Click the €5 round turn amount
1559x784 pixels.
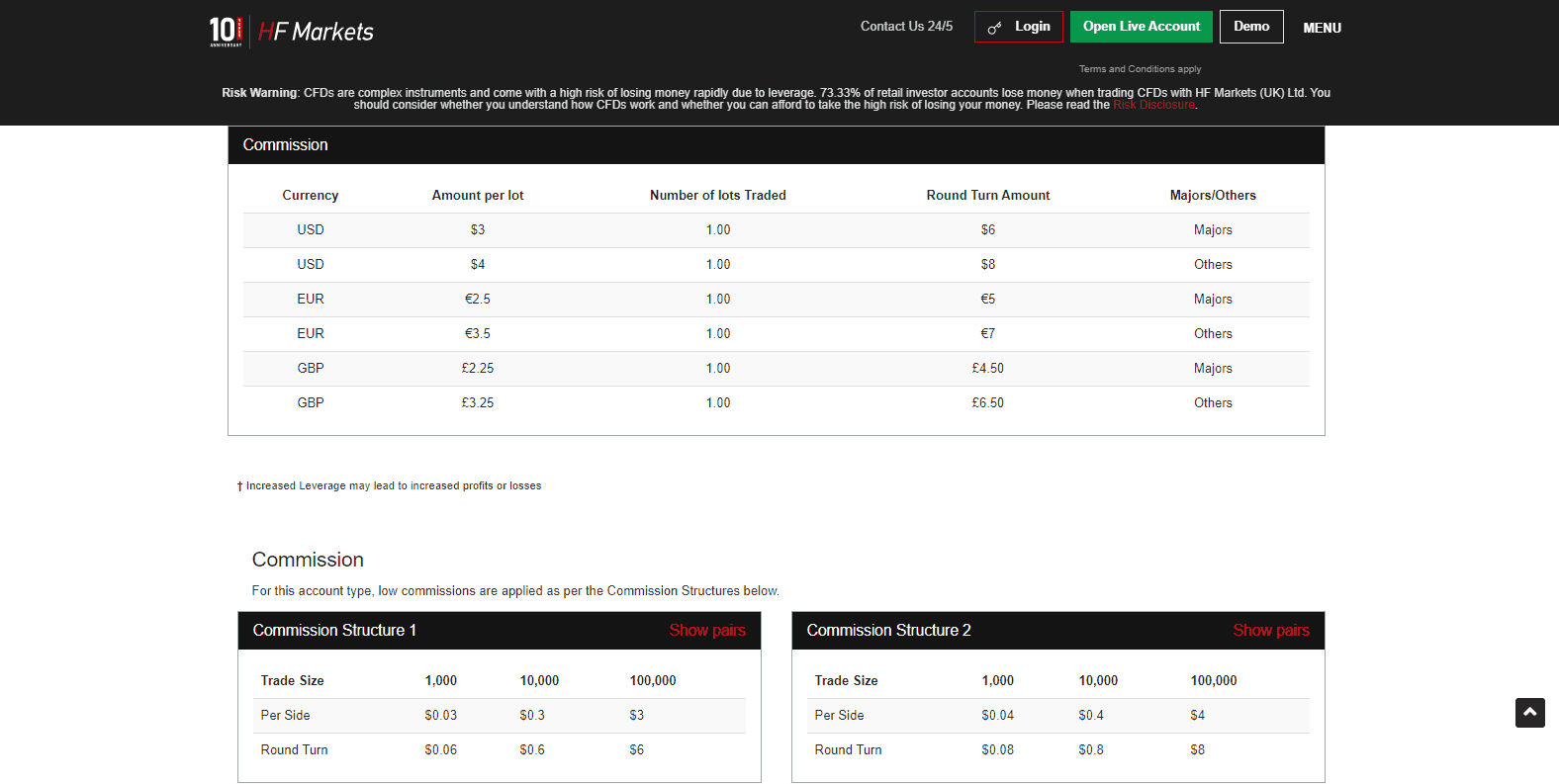click(x=988, y=300)
